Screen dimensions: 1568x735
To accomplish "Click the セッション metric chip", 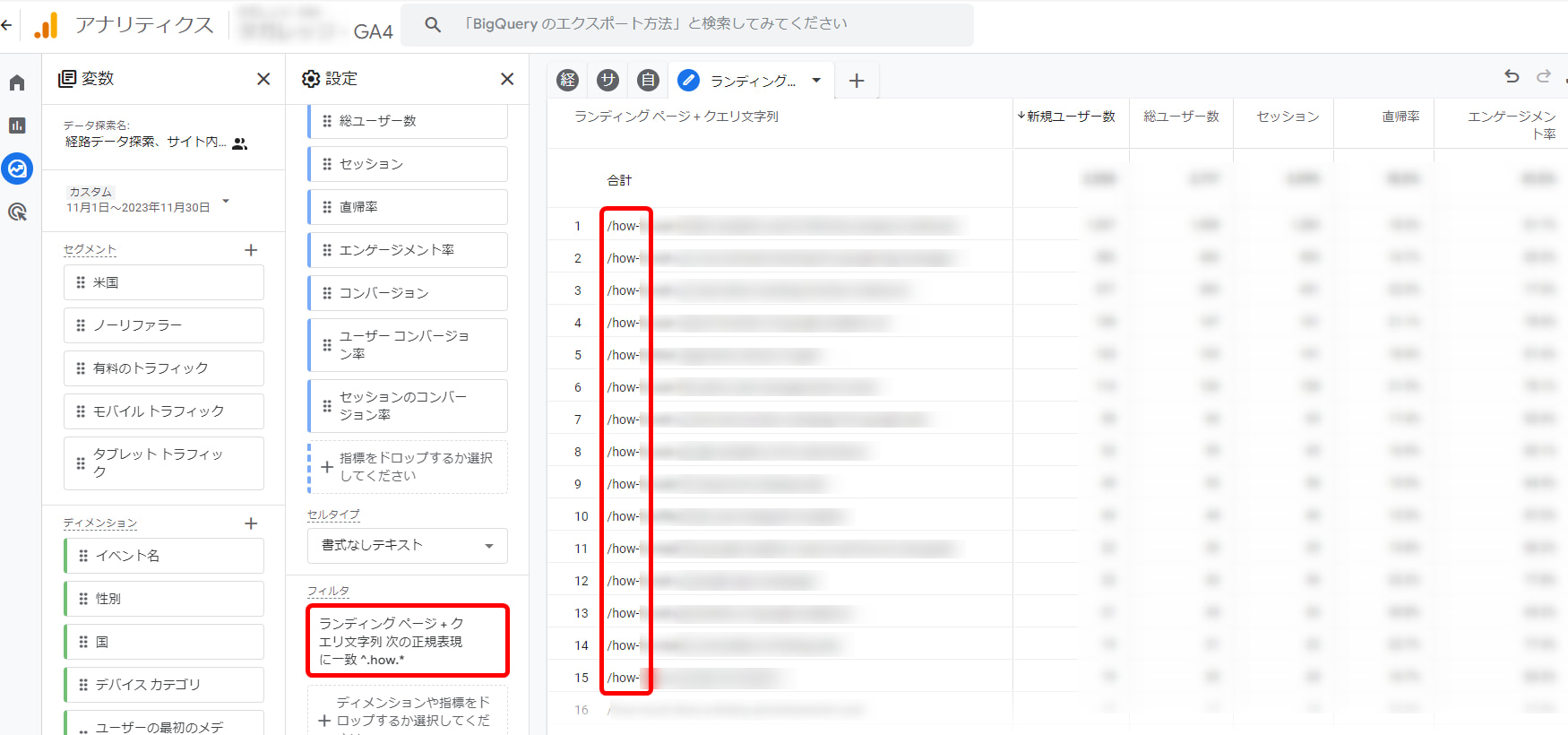I will (408, 164).
